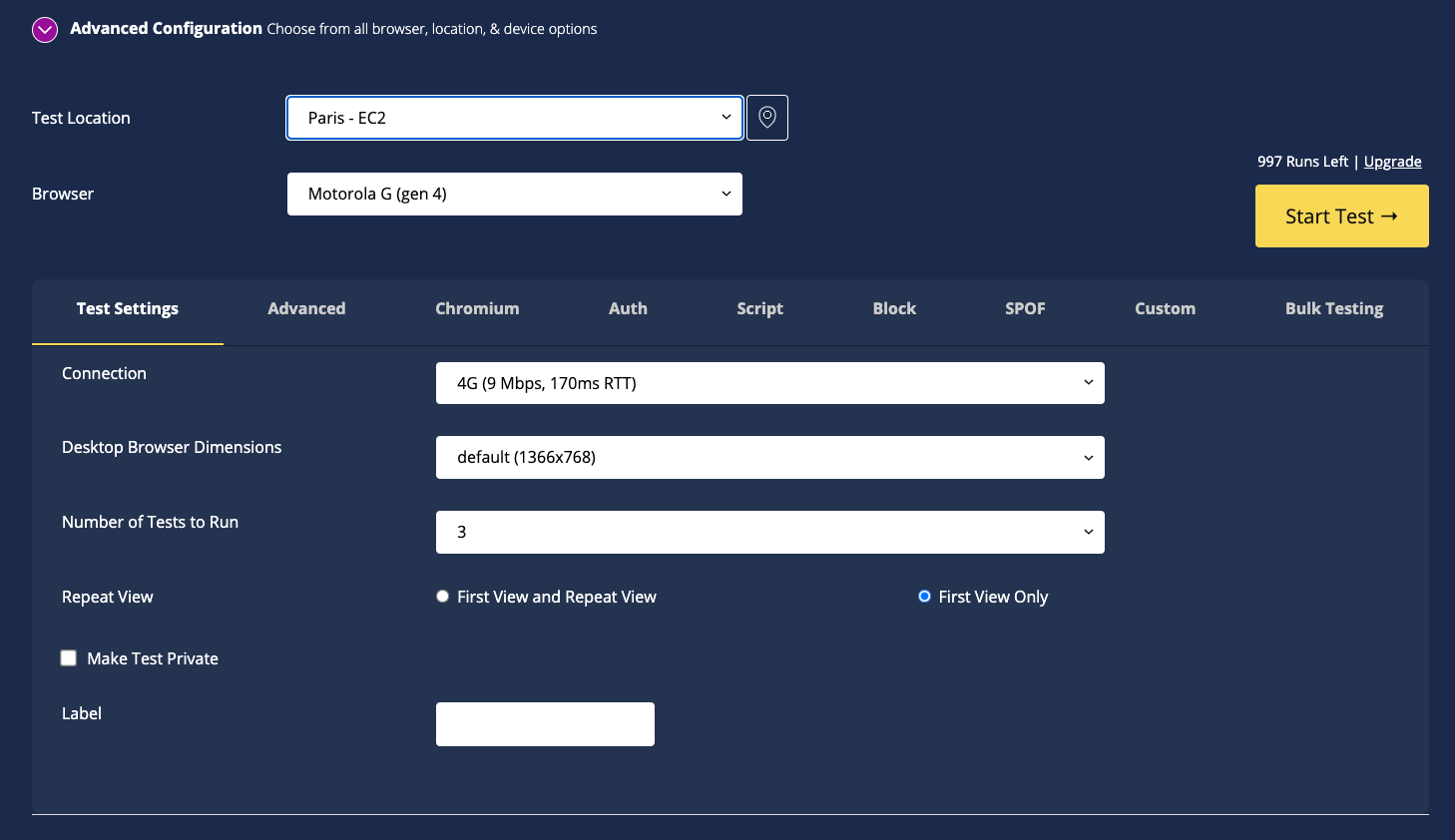This screenshot has height=840, width=1455.
Task: Switch to the Custom tab
Action: click(x=1165, y=309)
